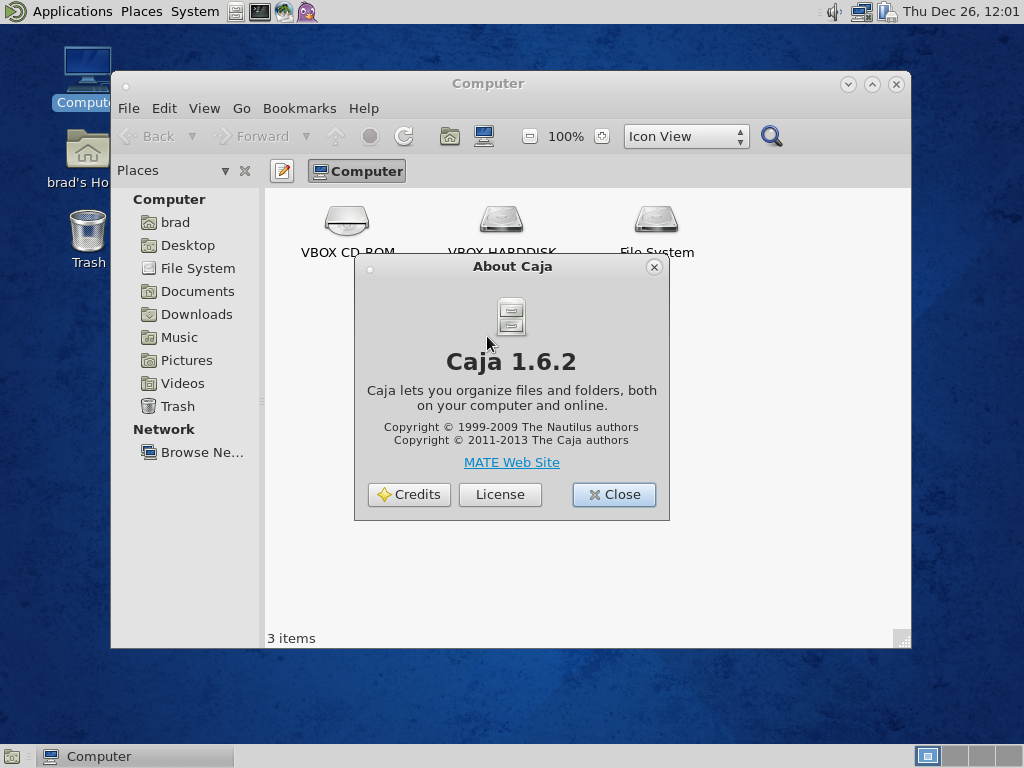This screenshot has height=768, width=1024.
Task: Switch to the second workspace
Action: [x=954, y=757]
